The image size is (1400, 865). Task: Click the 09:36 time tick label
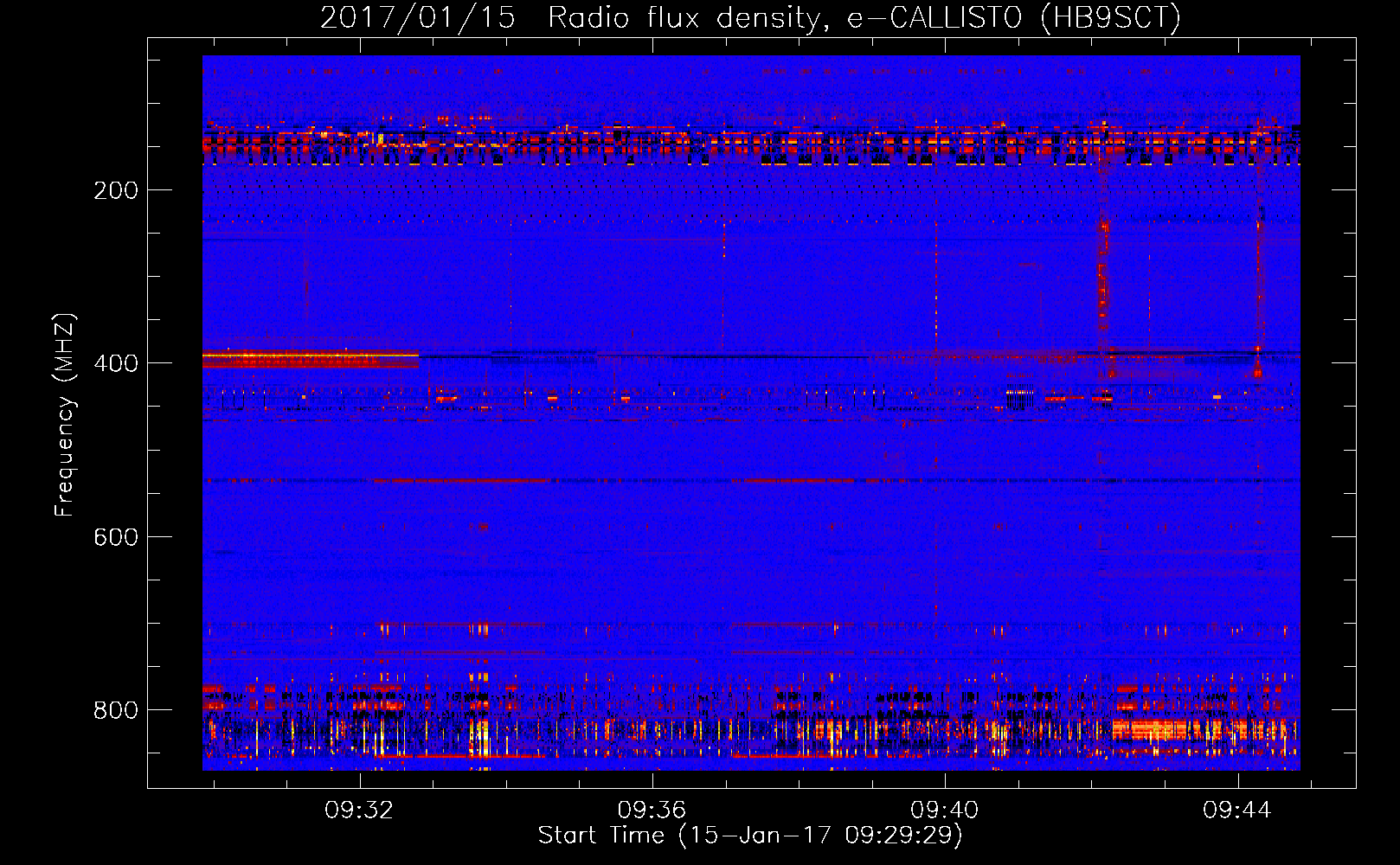pyautogui.click(x=652, y=810)
